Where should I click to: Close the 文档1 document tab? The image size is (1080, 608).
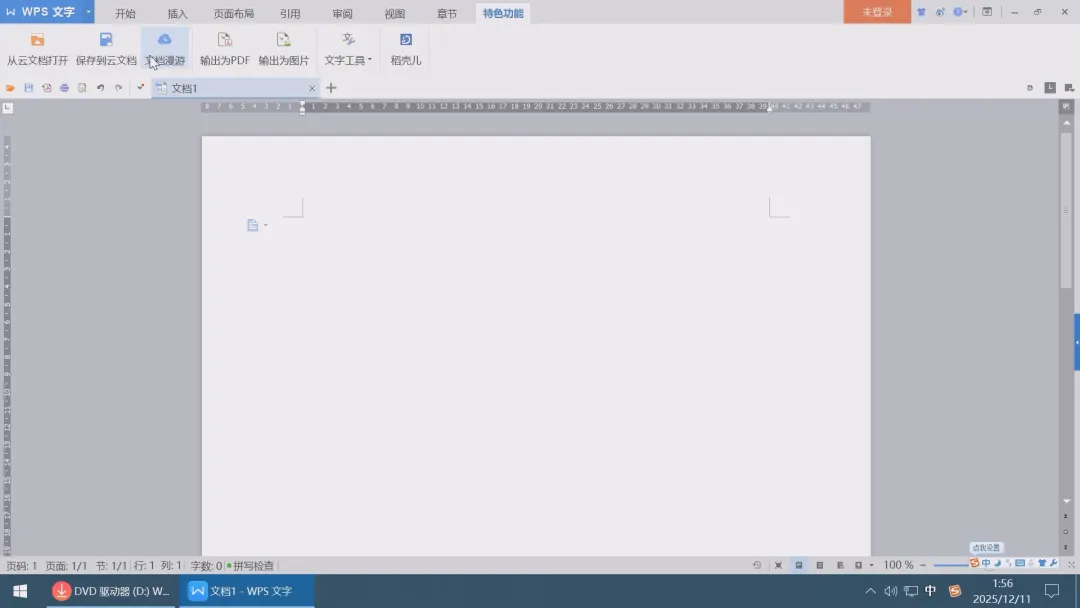click(312, 88)
